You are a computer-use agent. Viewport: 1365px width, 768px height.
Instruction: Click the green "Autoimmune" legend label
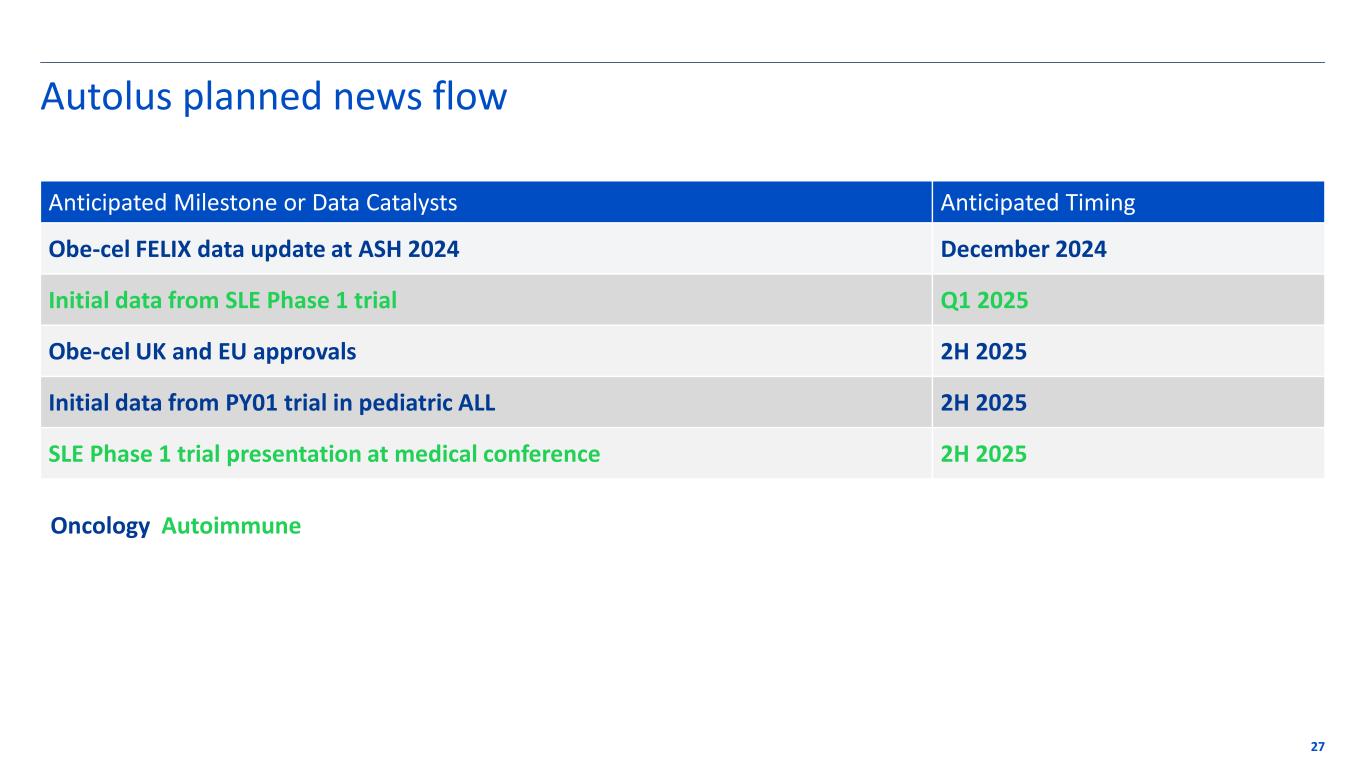(x=231, y=526)
